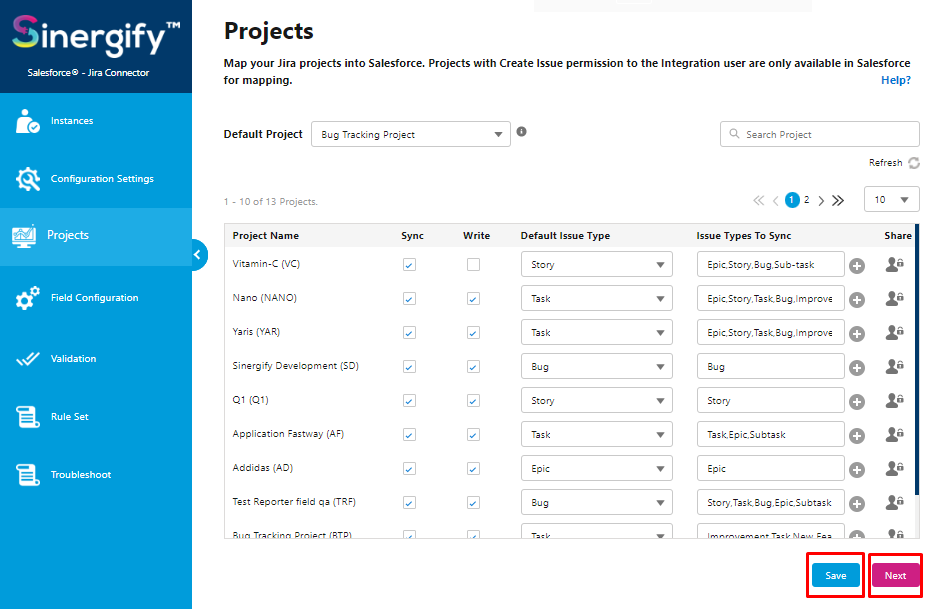Add issue types for Application Fastway (AF)
932x609 pixels.
click(x=857, y=436)
